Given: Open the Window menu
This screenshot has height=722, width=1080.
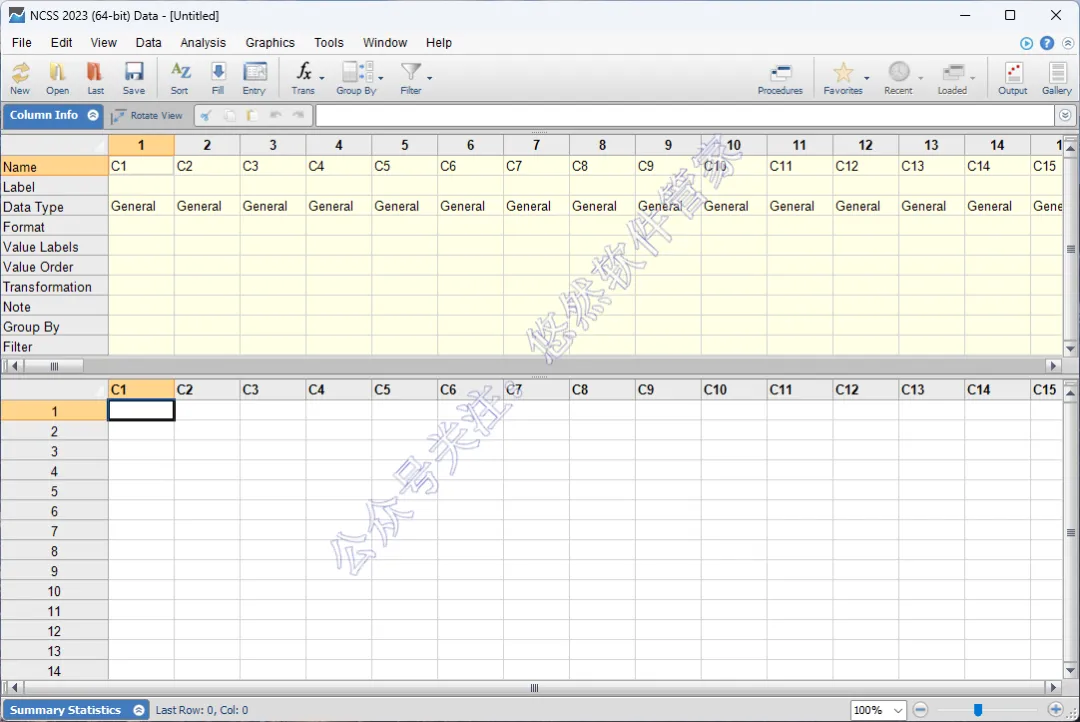Looking at the screenshot, I should [x=385, y=43].
